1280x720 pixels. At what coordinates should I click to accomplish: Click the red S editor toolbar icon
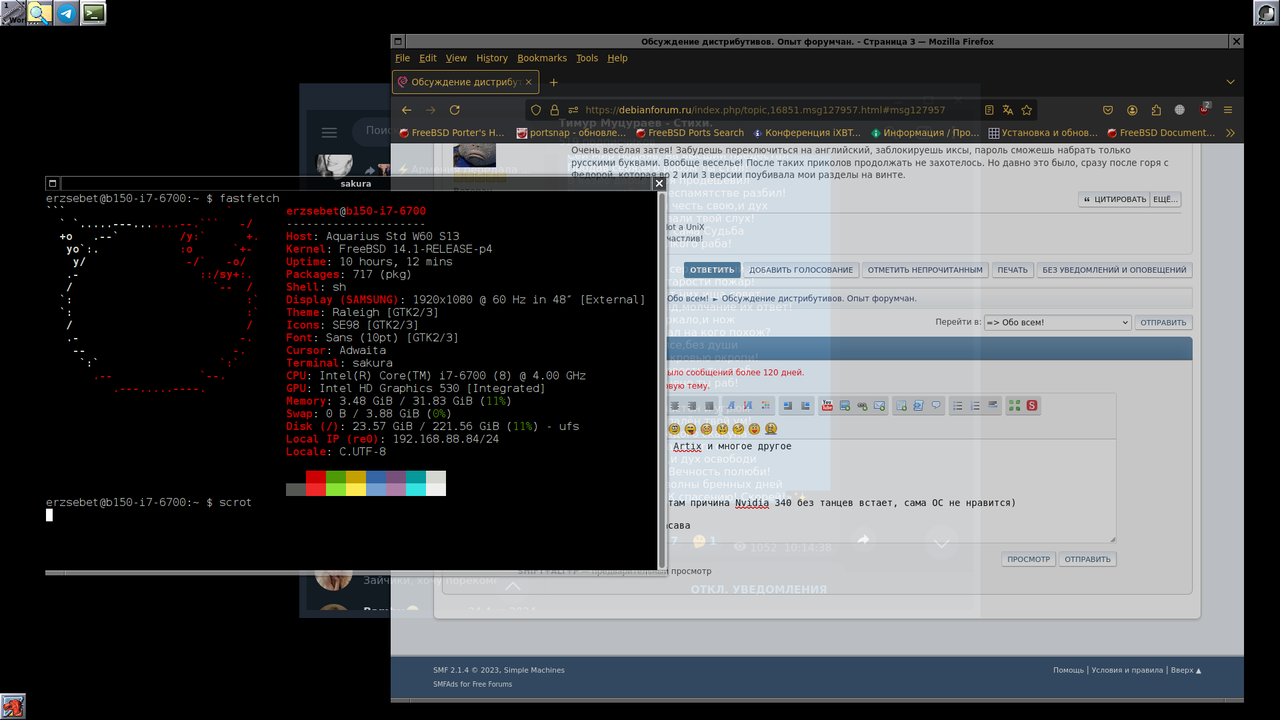click(1032, 405)
